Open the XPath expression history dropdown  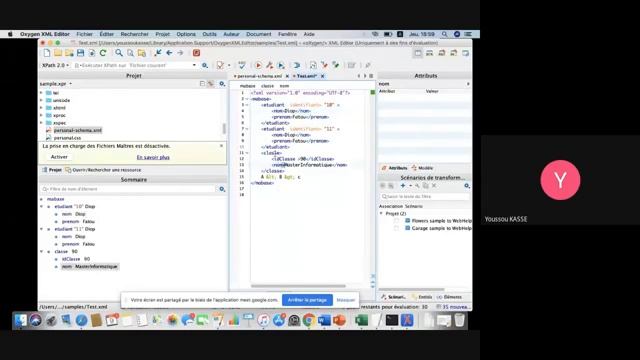click(x=194, y=65)
